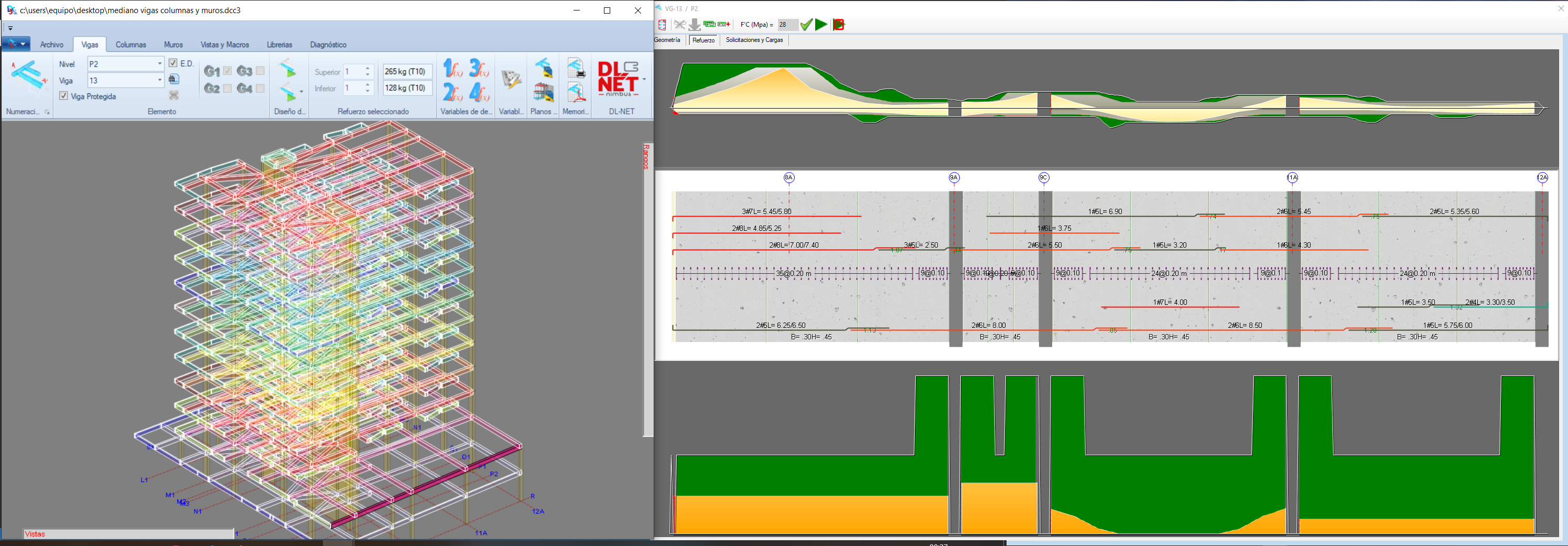Increase Superior value with up stepper
This screenshot has width=1568, height=546.
(x=367, y=68)
